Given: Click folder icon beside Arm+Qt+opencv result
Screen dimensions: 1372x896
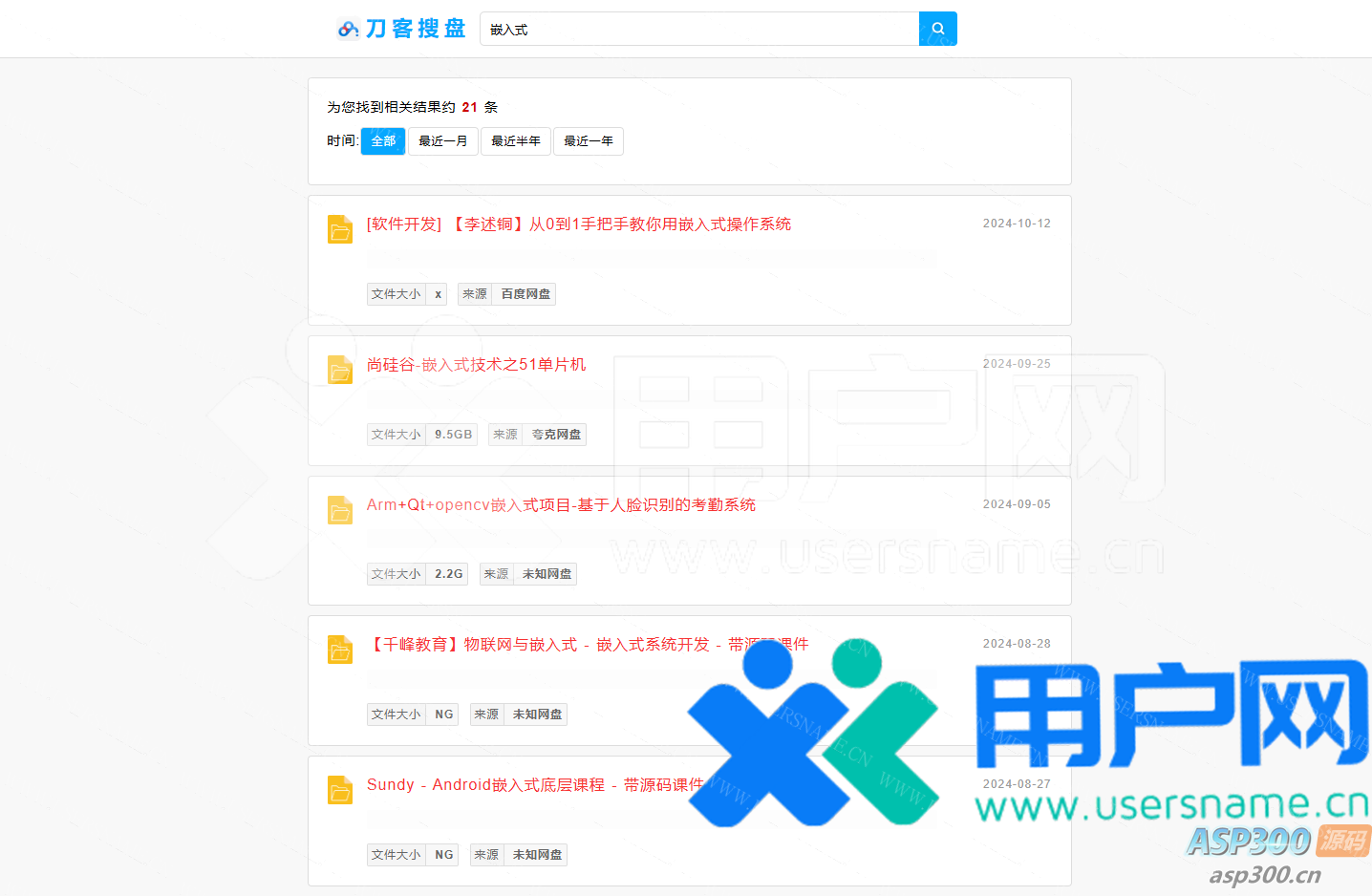Looking at the screenshot, I should pos(340,510).
